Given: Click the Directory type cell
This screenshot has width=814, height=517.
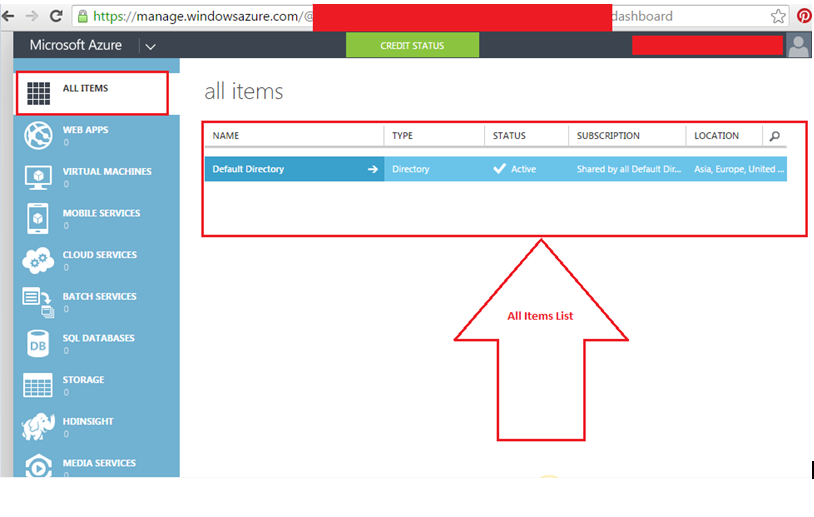Looking at the screenshot, I should [x=411, y=169].
